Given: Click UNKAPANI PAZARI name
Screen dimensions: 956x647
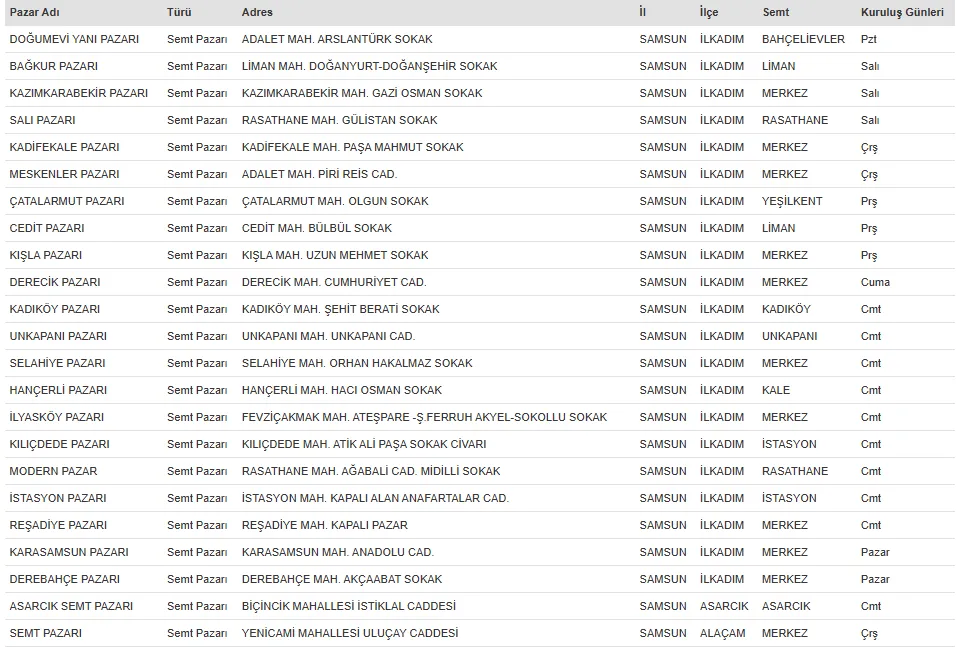Looking at the screenshot, I should (x=58, y=336).
